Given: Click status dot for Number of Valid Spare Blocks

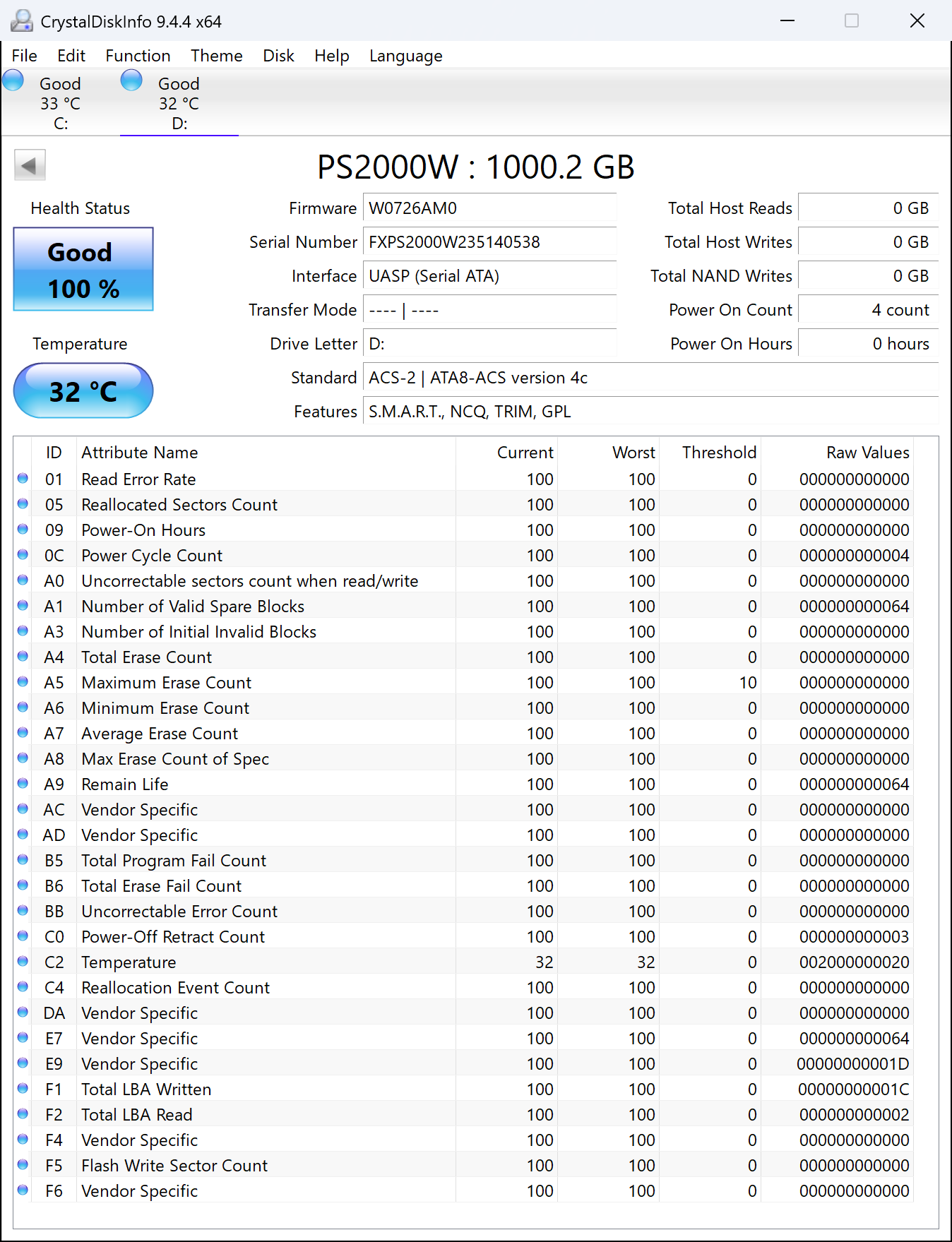Looking at the screenshot, I should 23,606.
